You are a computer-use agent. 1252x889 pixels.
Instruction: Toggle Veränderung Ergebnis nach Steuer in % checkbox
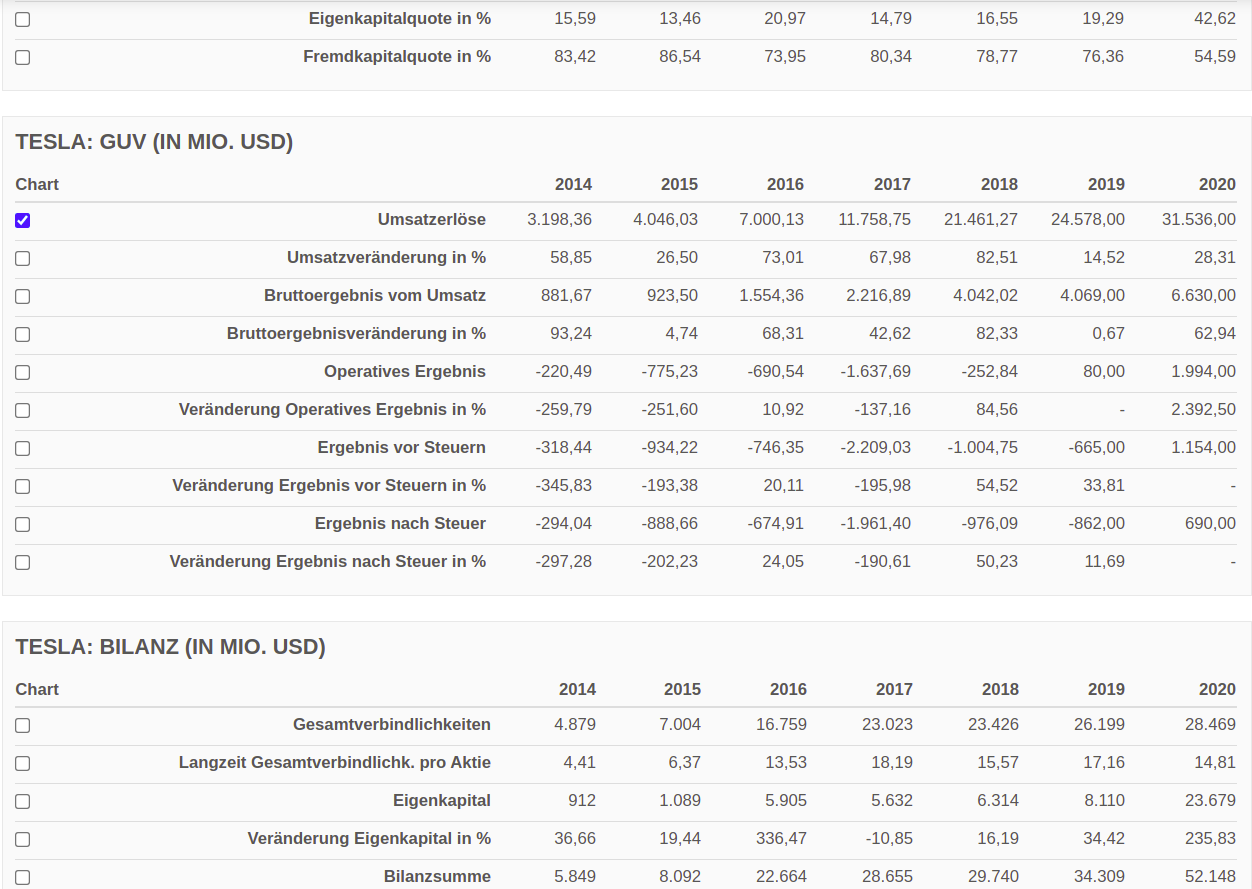pos(23,563)
